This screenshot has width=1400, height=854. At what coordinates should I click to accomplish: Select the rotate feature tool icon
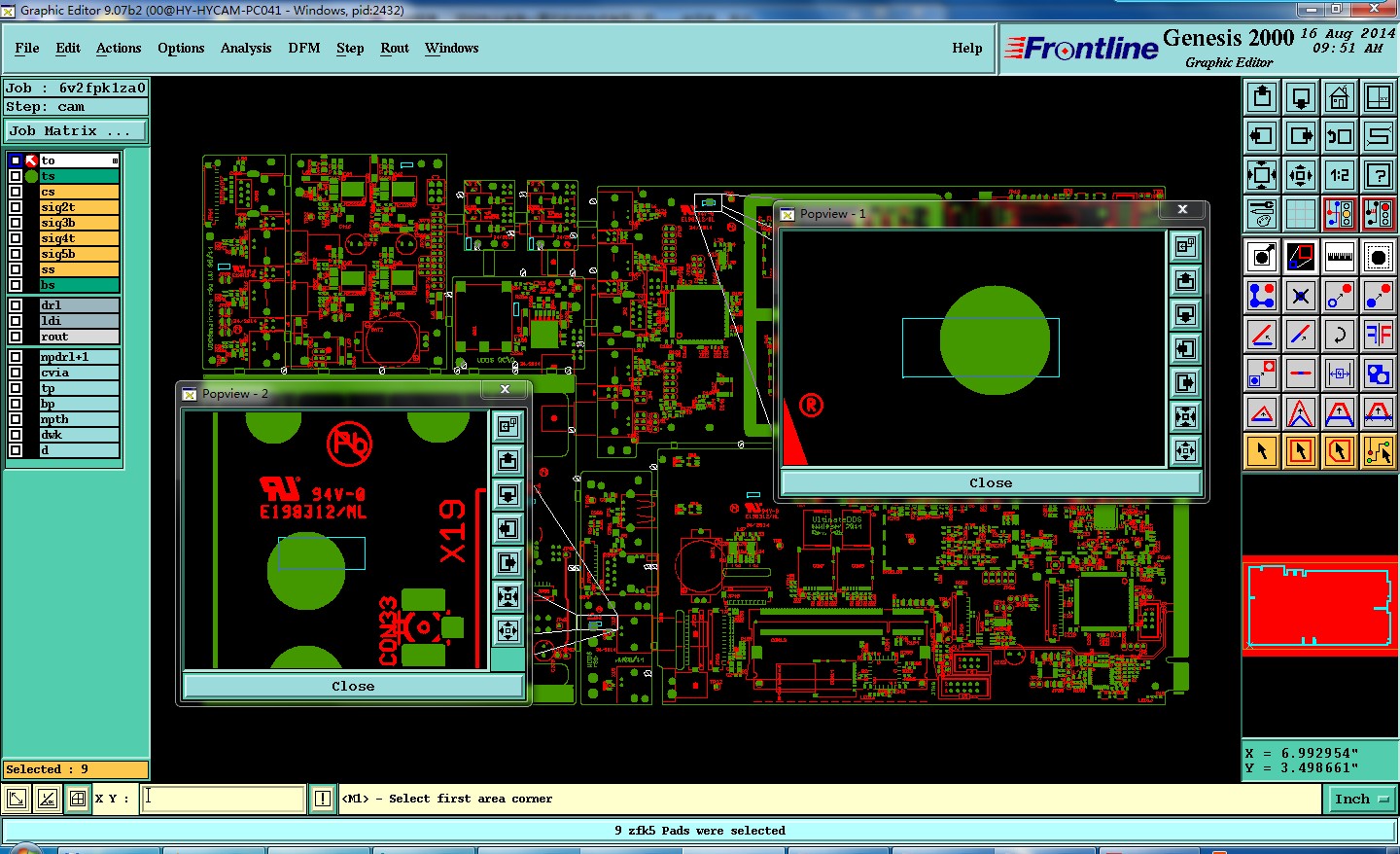click(x=1340, y=335)
